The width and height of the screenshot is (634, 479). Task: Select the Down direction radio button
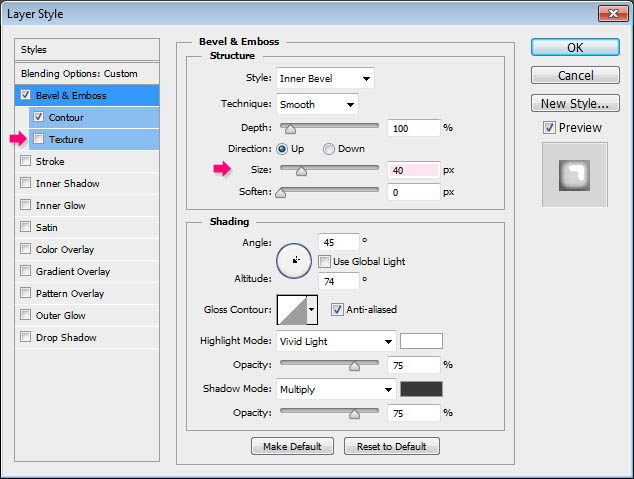pyautogui.click(x=329, y=148)
